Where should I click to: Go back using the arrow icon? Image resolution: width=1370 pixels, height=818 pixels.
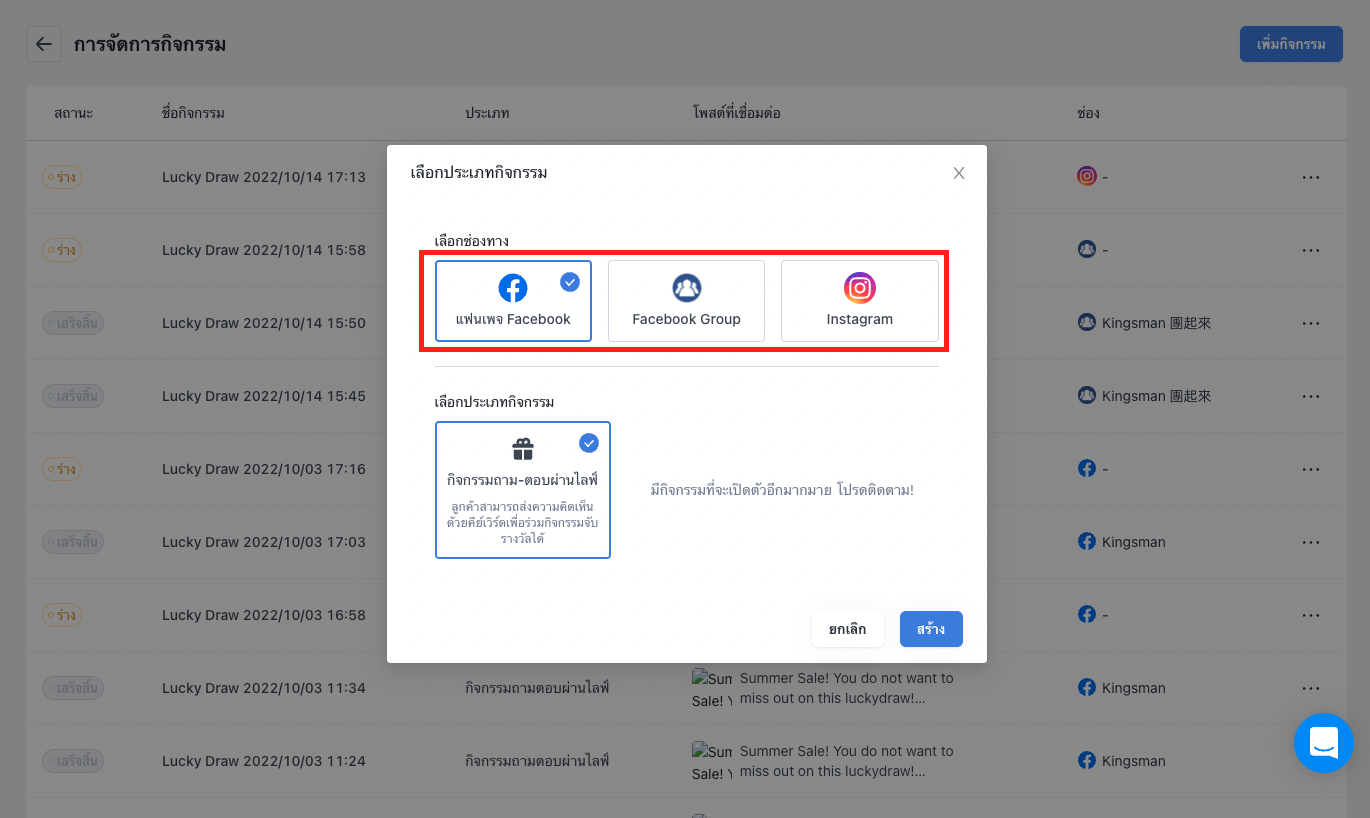43,44
